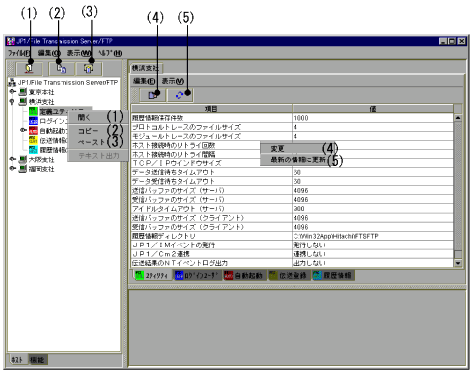Open the main 編集 menu in menu bar
The height and width of the screenshot is (373, 472).
click(x=49, y=53)
